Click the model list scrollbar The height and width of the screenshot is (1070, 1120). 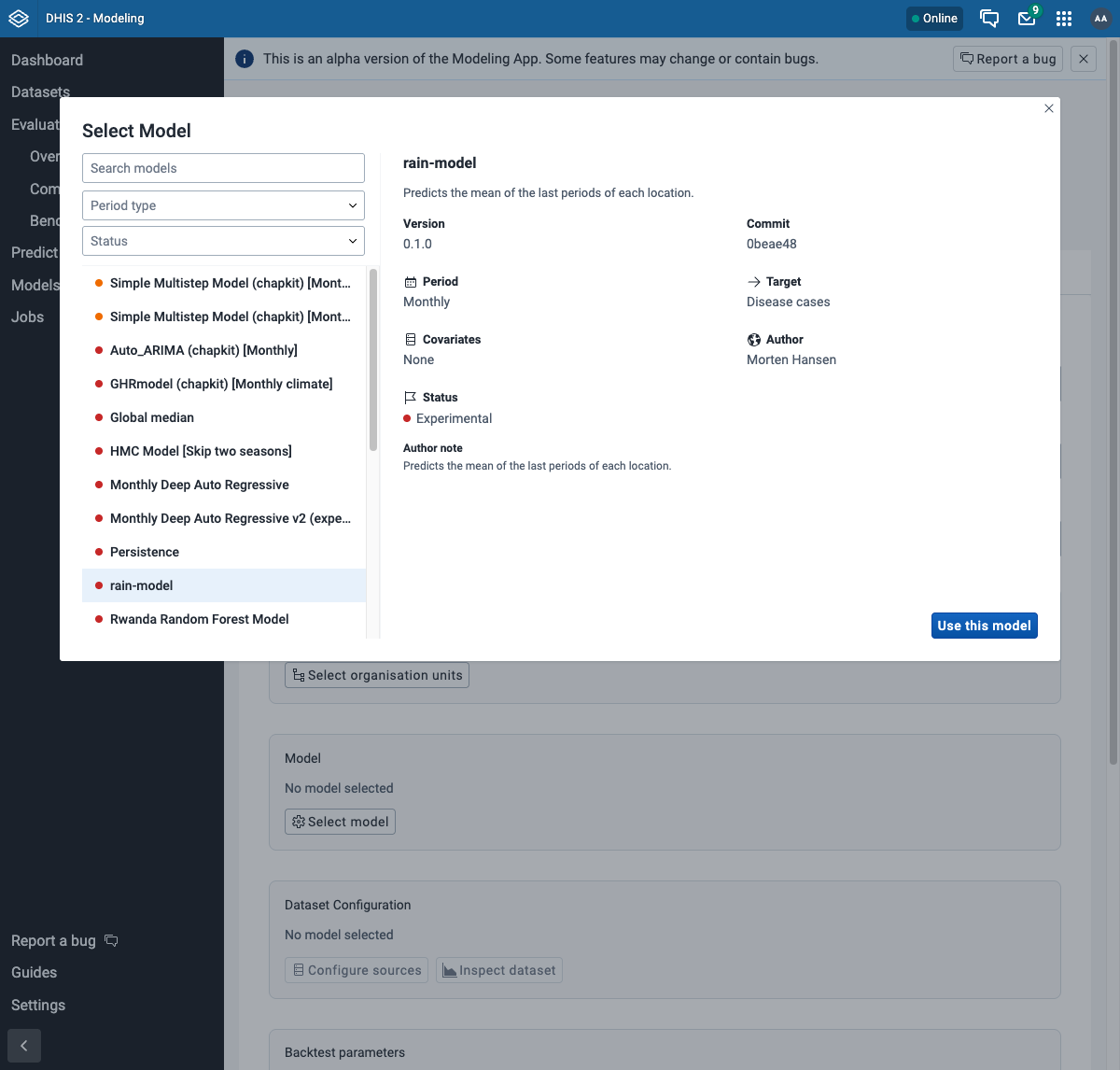pyautogui.click(x=373, y=359)
